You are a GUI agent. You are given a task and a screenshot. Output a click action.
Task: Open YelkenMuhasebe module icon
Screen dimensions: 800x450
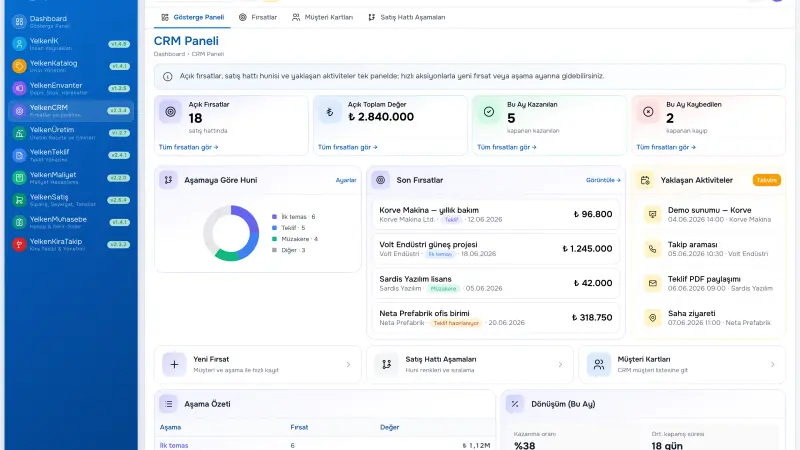click(19, 222)
